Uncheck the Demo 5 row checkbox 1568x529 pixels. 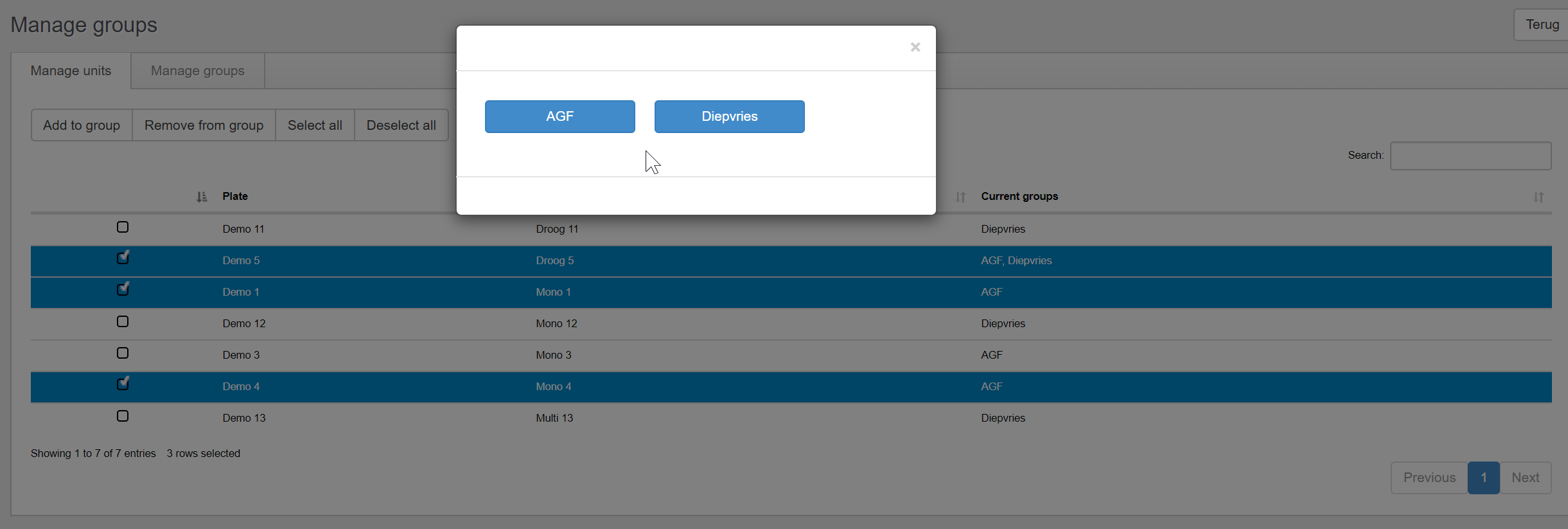point(123,258)
